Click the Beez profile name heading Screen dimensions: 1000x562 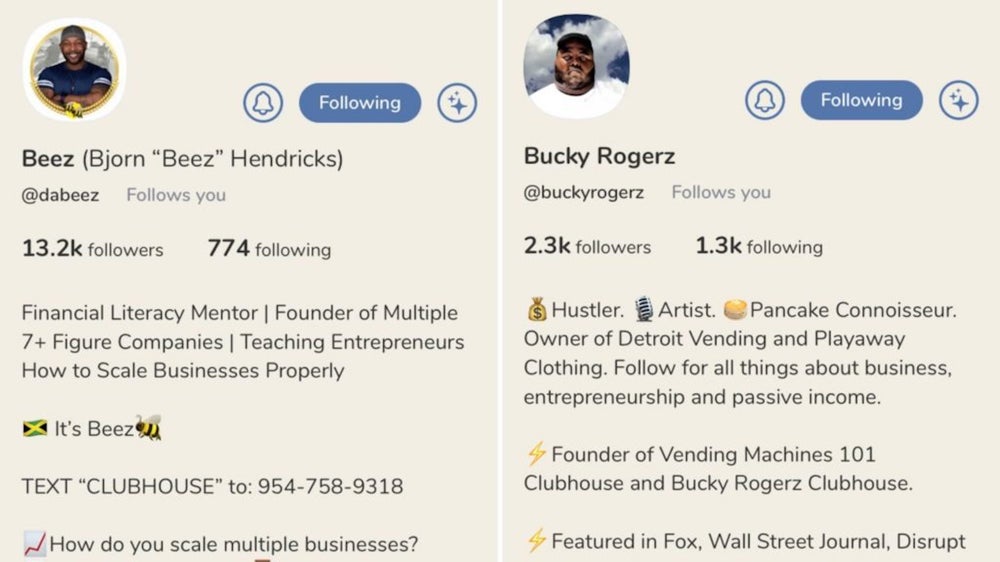pos(182,158)
